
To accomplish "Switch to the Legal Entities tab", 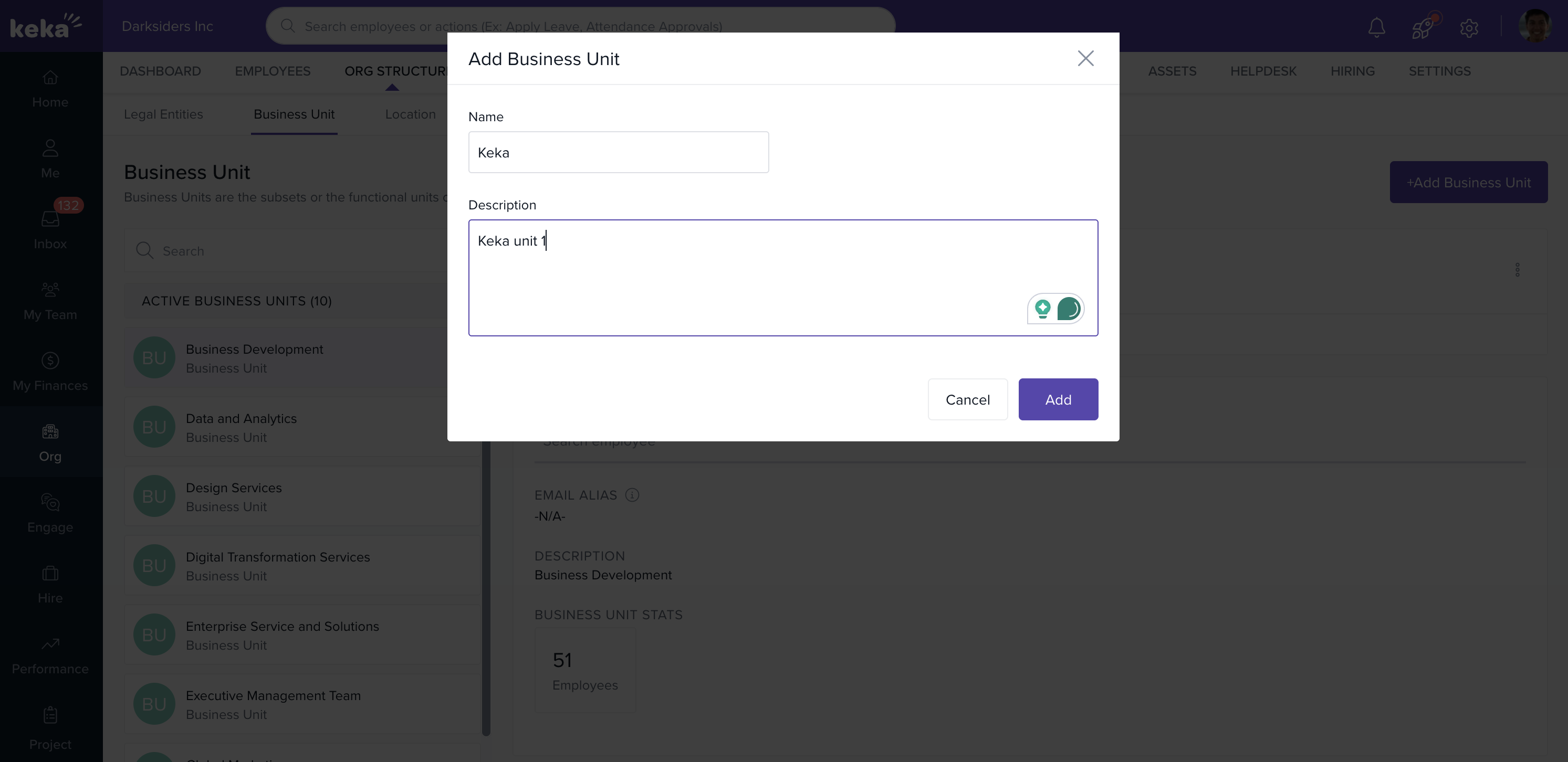I will (x=163, y=114).
